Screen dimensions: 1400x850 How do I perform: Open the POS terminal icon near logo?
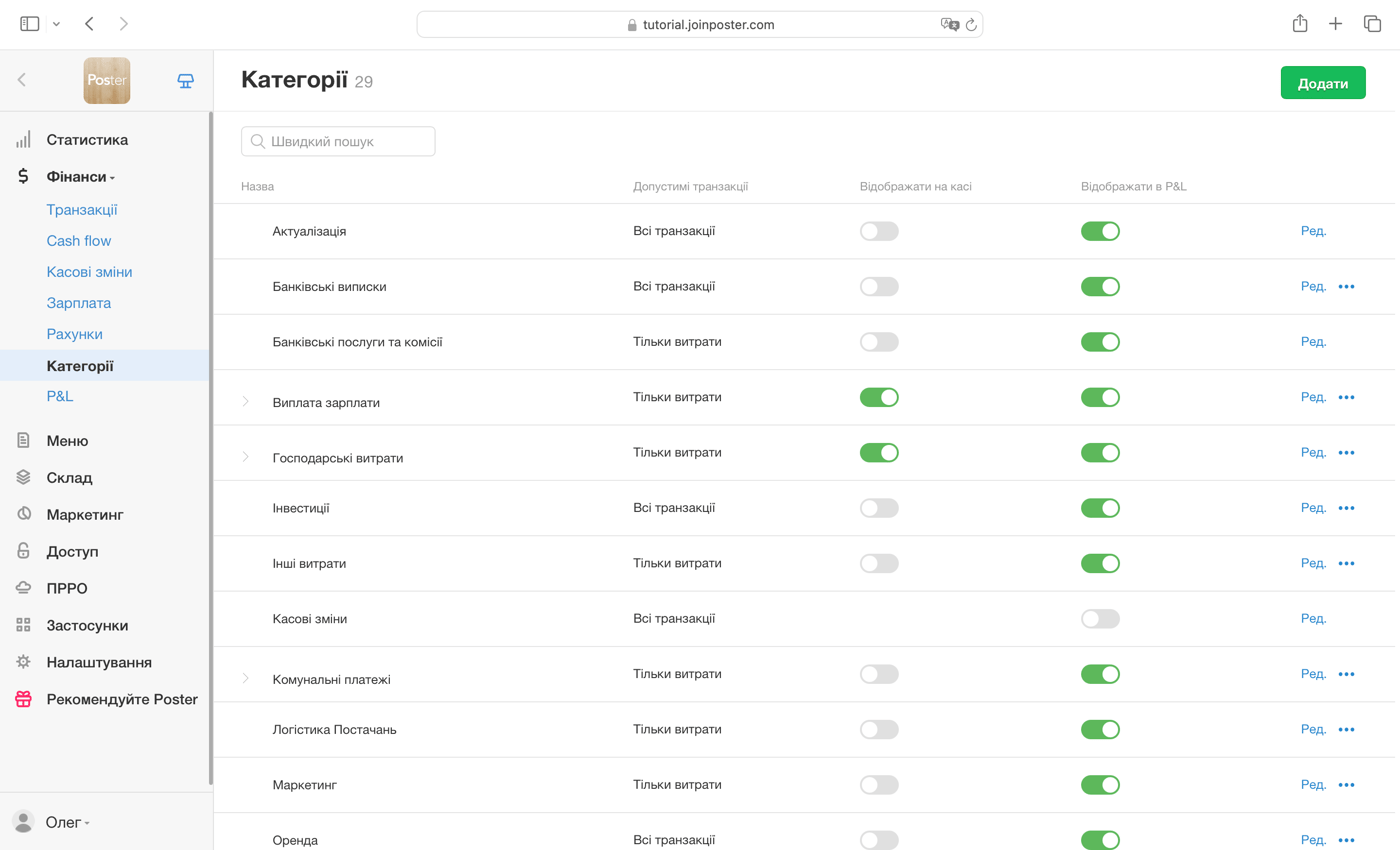(x=185, y=81)
